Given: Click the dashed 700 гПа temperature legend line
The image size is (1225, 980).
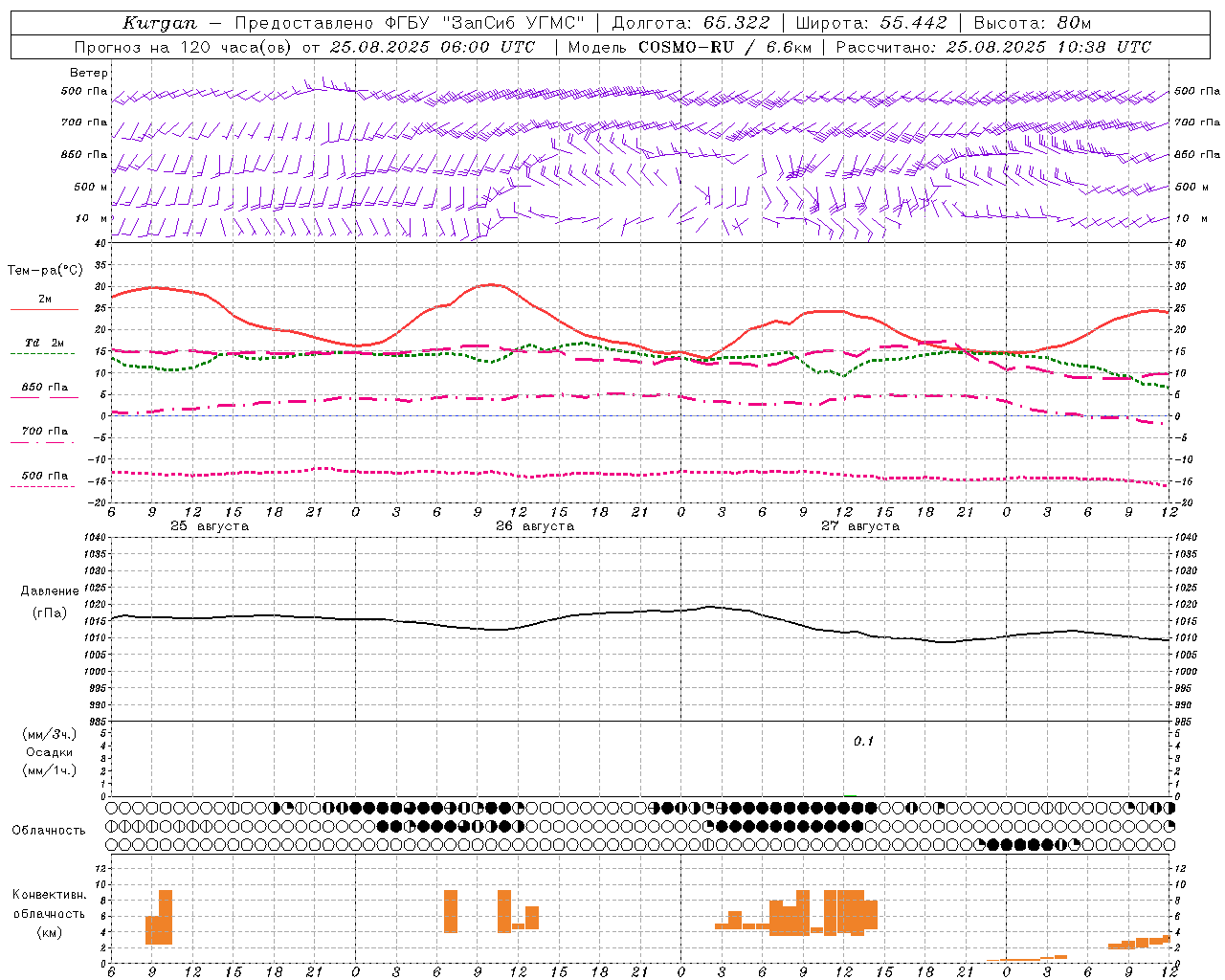Looking at the screenshot, I should point(44,442).
